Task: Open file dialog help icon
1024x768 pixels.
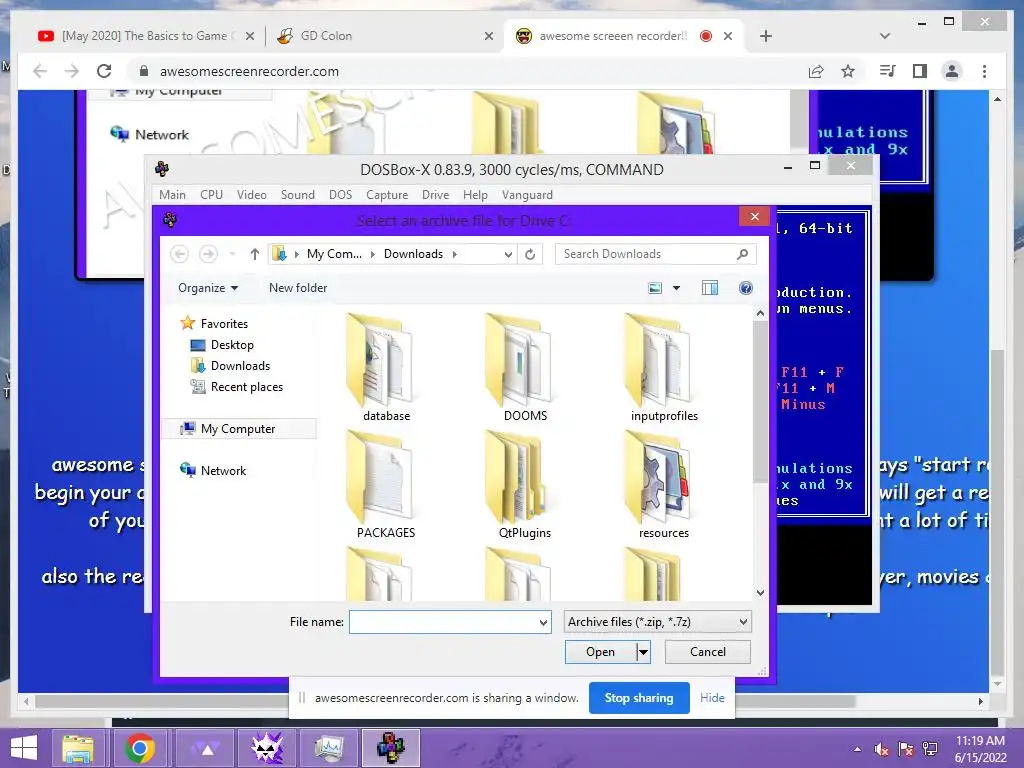Action: tap(746, 288)
